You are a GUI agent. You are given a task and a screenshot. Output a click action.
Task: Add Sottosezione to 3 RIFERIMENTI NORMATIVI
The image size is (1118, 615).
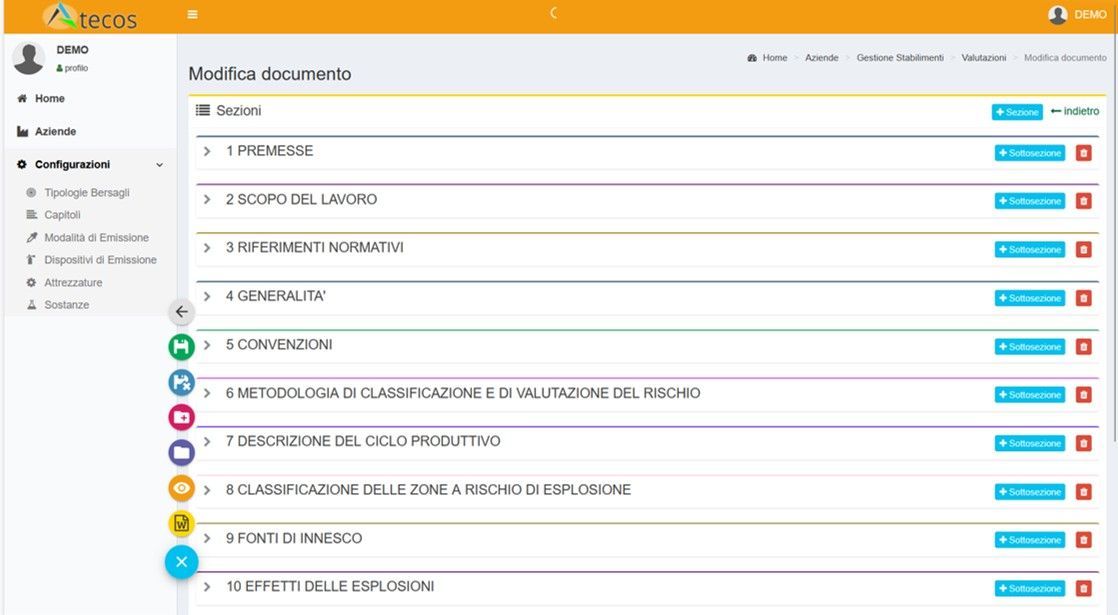[x=1029, y=250]
